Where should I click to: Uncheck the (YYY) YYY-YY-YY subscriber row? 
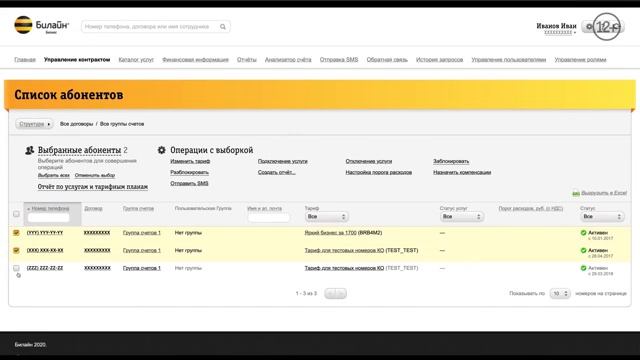tap(16, 233)
